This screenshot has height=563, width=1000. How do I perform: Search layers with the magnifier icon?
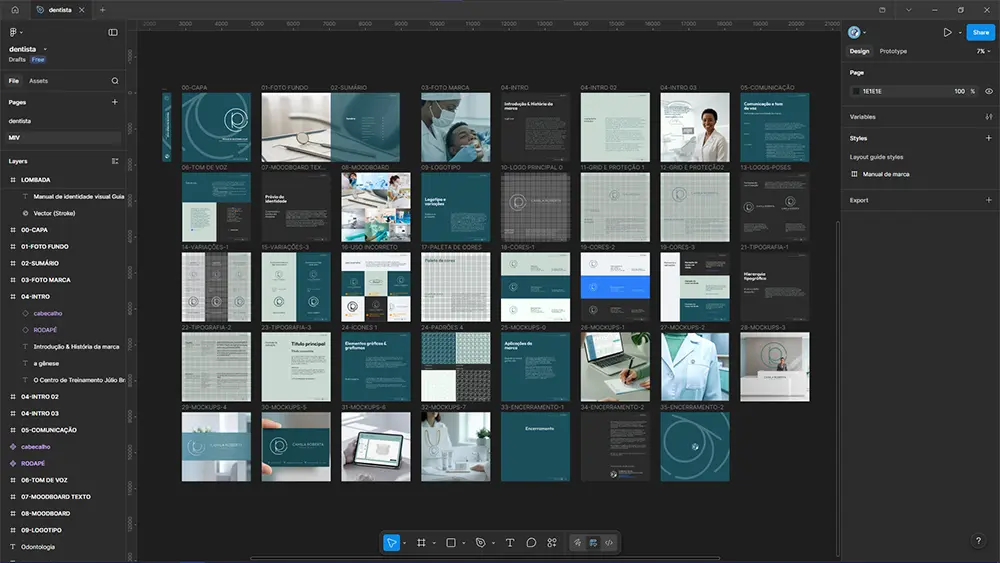point(115,81)
